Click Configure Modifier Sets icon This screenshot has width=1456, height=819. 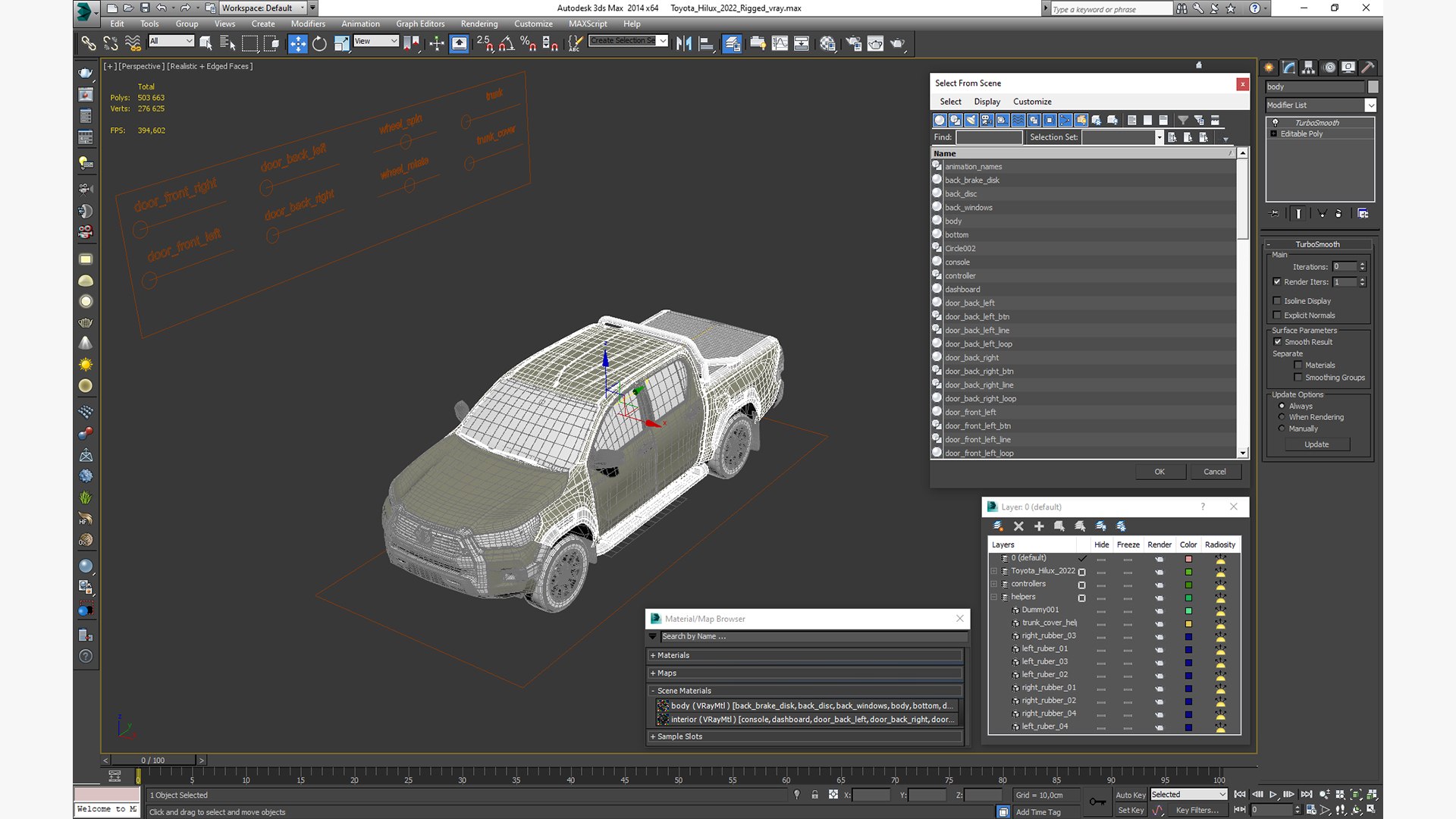1363,214
